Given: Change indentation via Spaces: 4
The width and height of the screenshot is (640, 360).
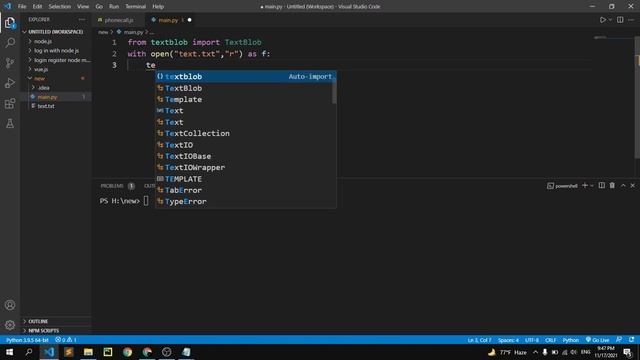Looking at the screenshot, I should point(508,340).
